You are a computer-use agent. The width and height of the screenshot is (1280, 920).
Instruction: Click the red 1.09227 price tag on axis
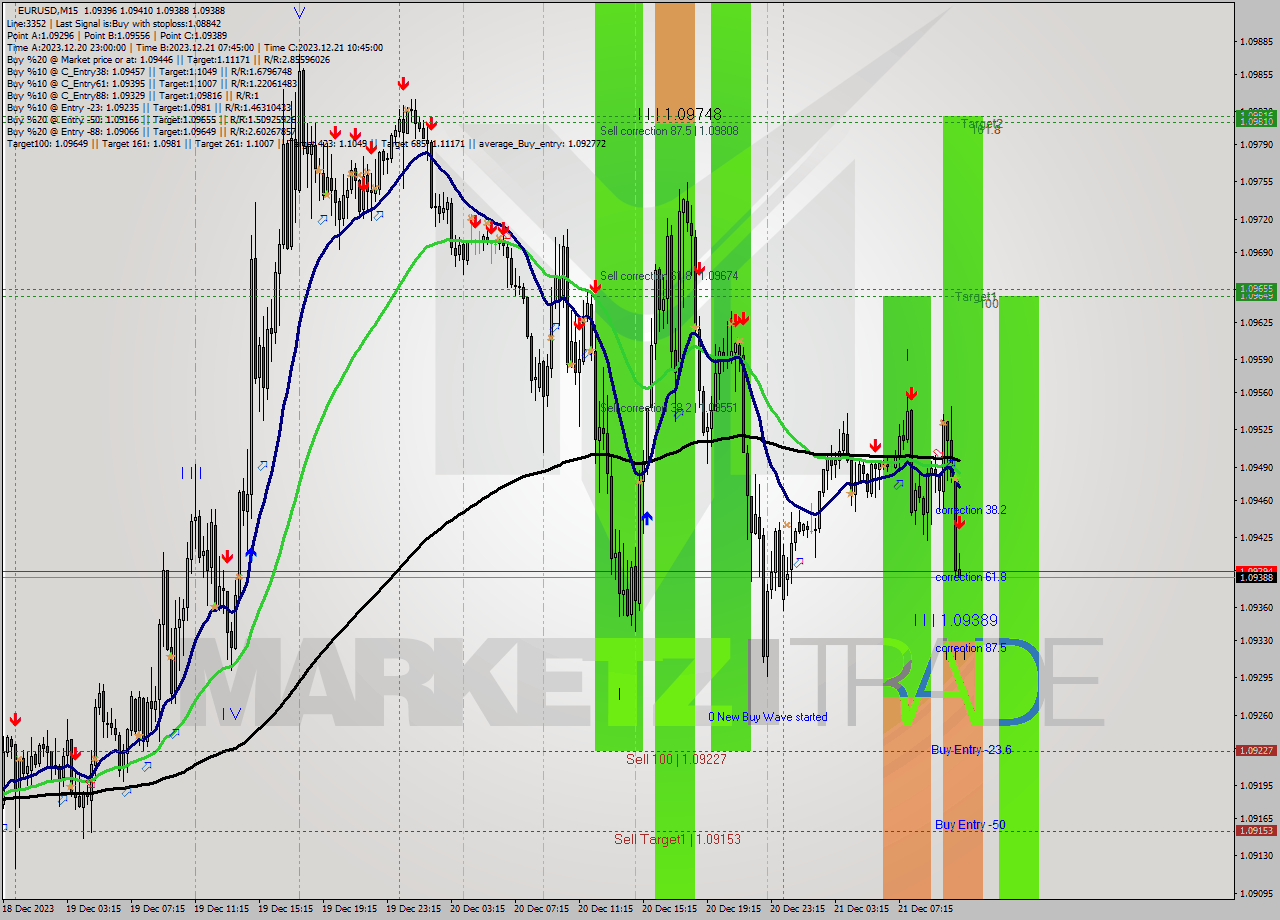[1256, 750]
